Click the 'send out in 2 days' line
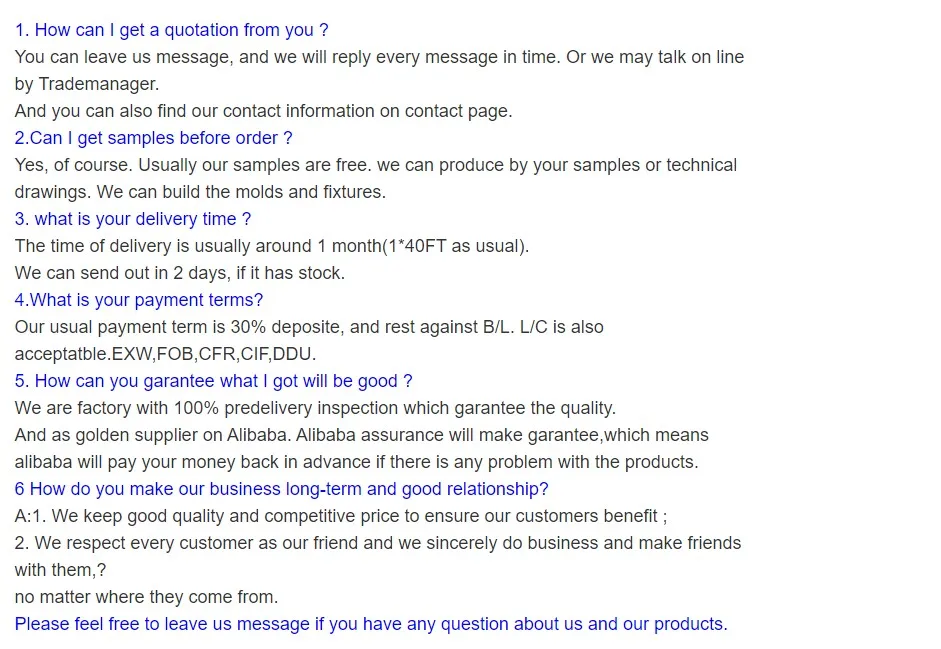 179,273
